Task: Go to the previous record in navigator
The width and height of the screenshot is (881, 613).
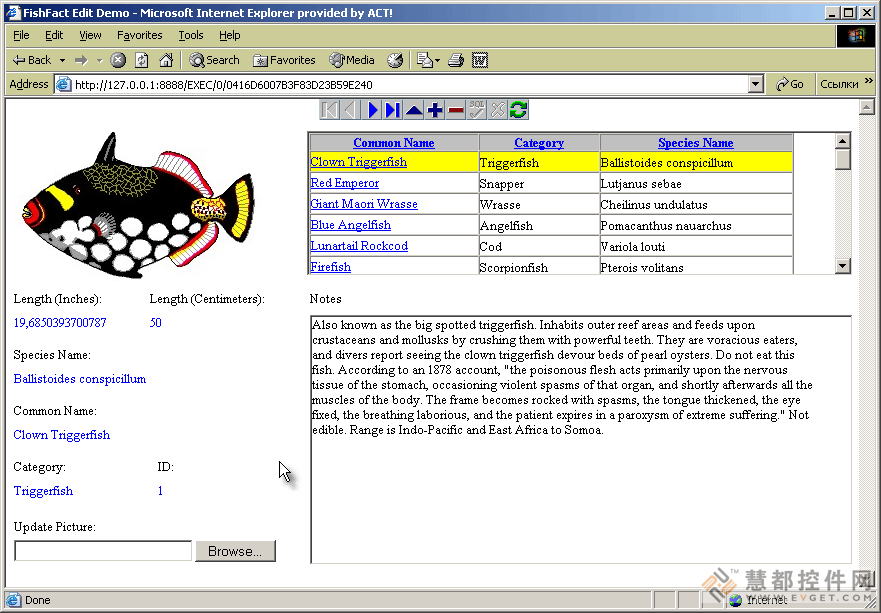Action: coord(350,110)
